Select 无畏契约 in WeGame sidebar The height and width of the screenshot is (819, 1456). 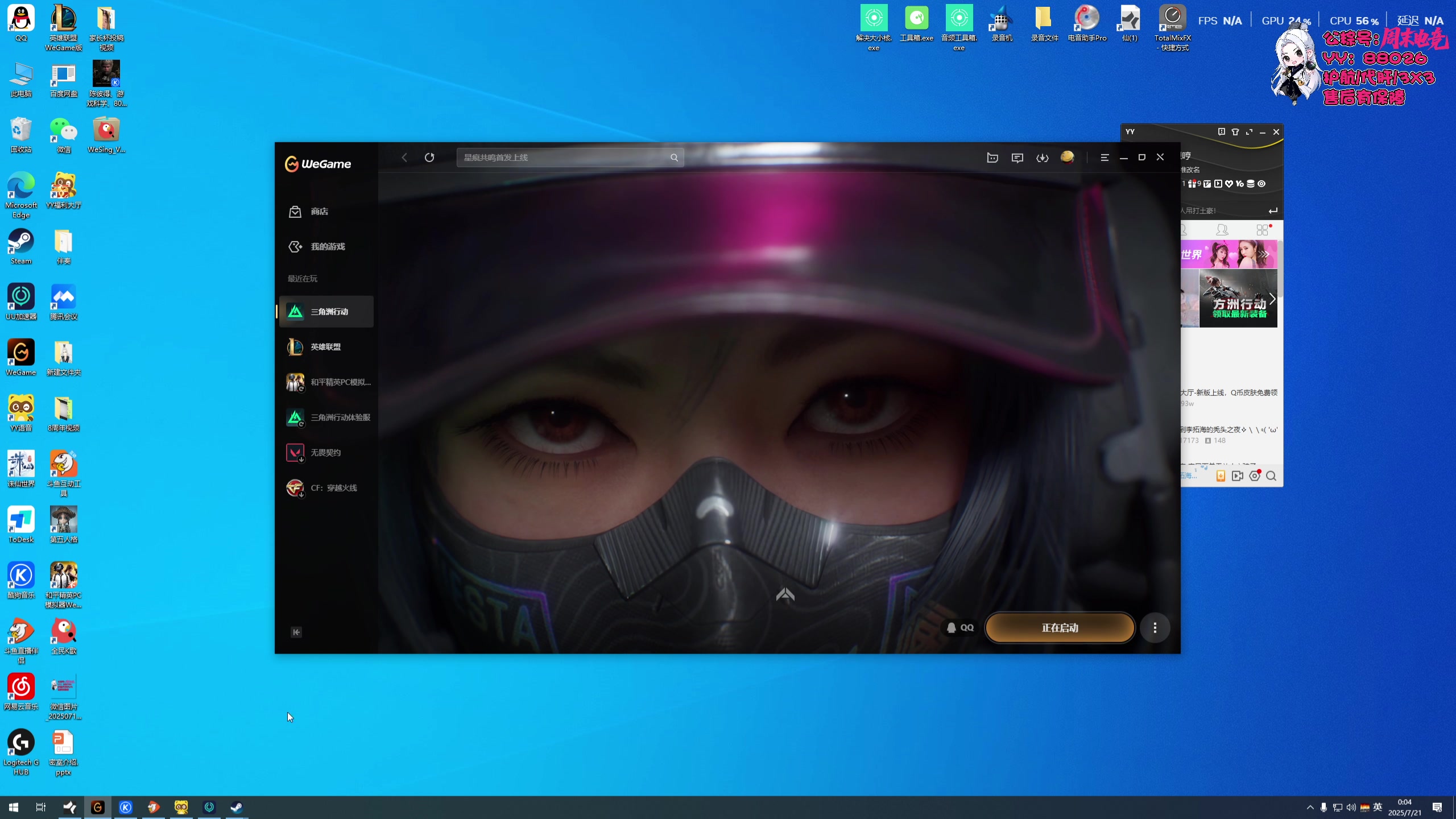click(326, 453)
